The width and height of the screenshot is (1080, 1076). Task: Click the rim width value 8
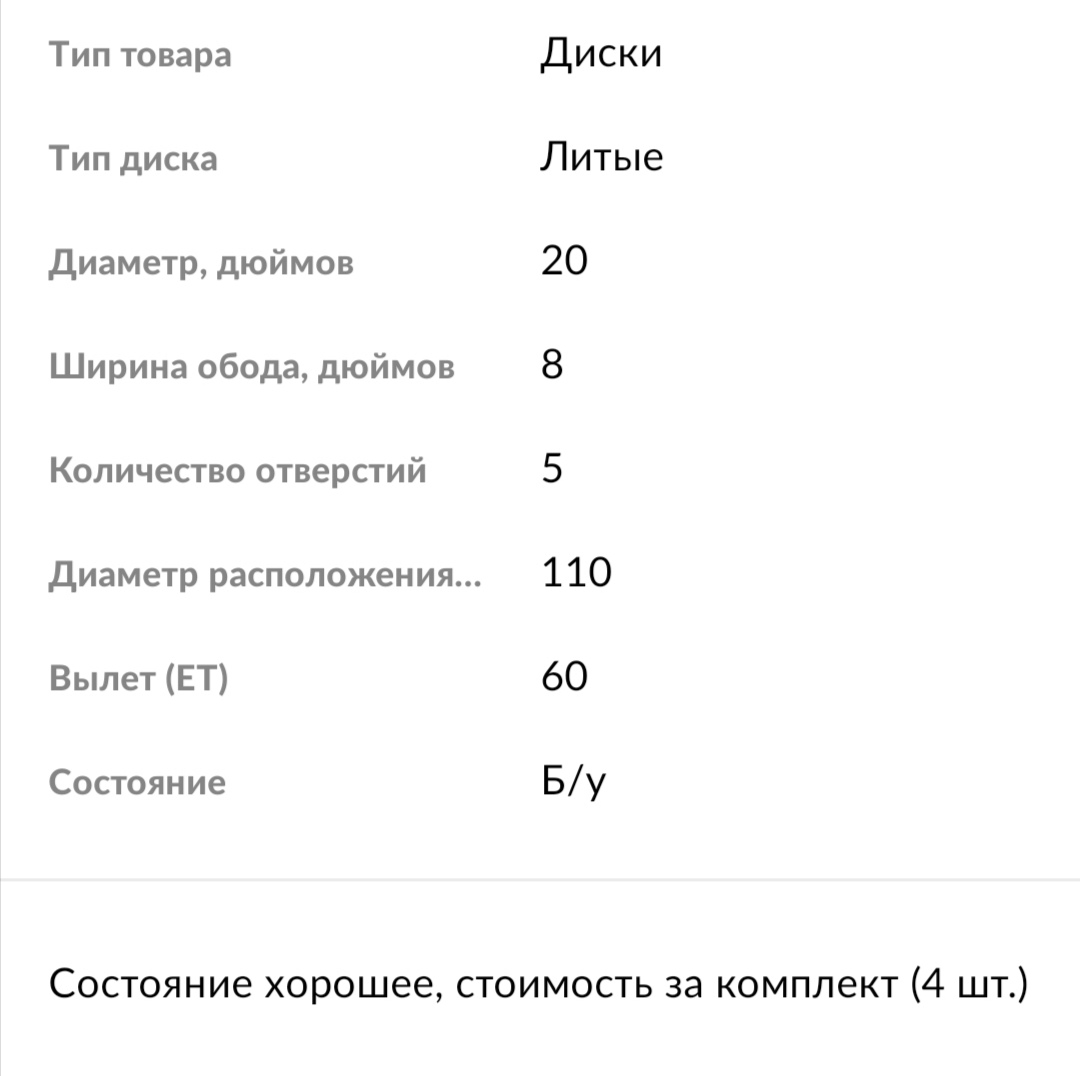[552, 366]
